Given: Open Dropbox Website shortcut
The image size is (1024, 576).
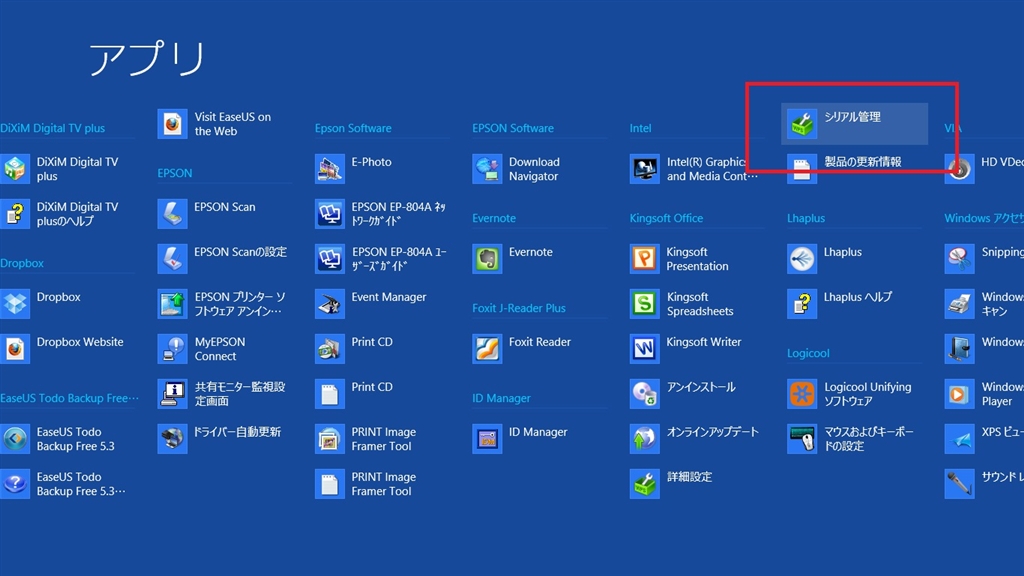Looking at the screenshot, I should coord(17,348).
